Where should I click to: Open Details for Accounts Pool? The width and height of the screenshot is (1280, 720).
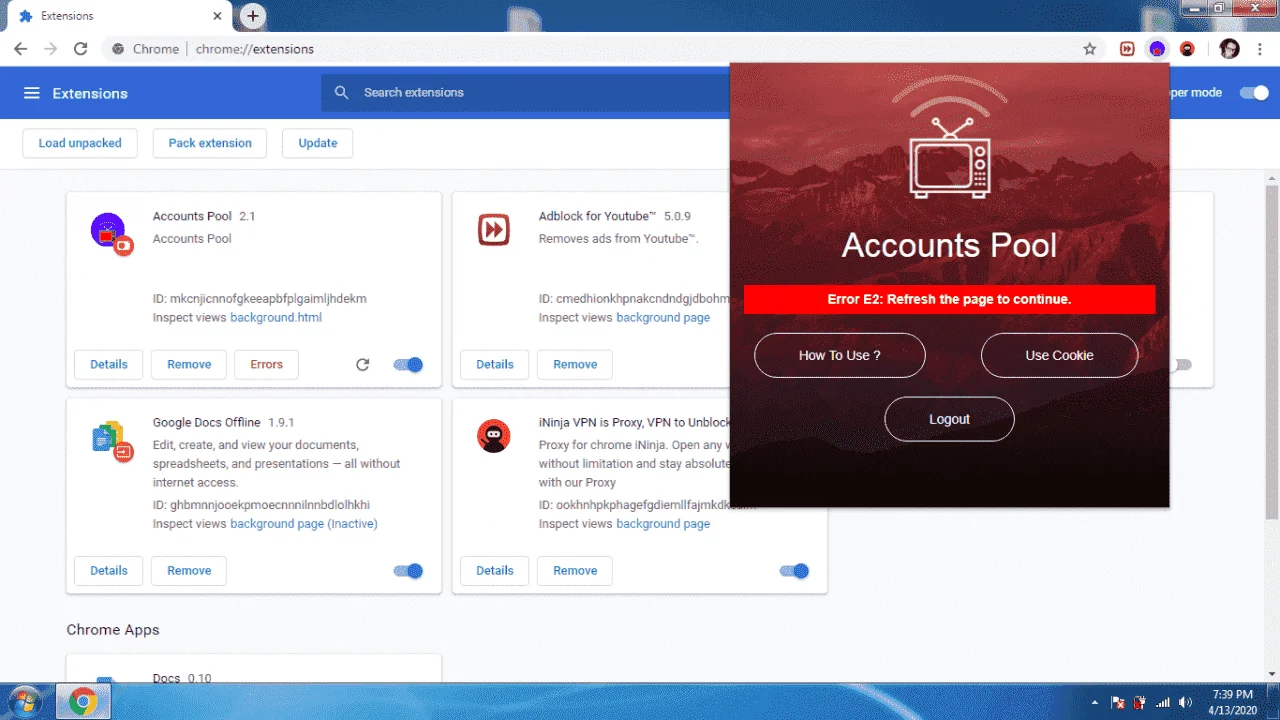[x=109, y=365]
